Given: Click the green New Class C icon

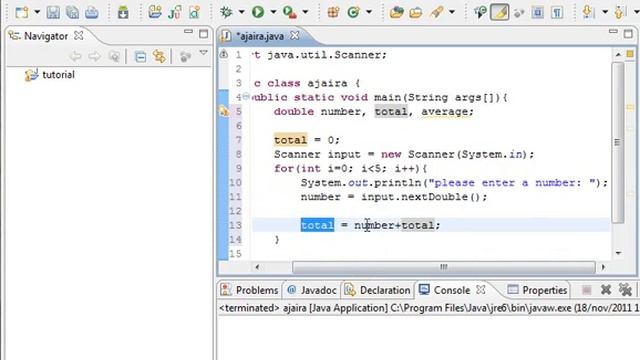Looking at the screenshot, I should (353, 12).
